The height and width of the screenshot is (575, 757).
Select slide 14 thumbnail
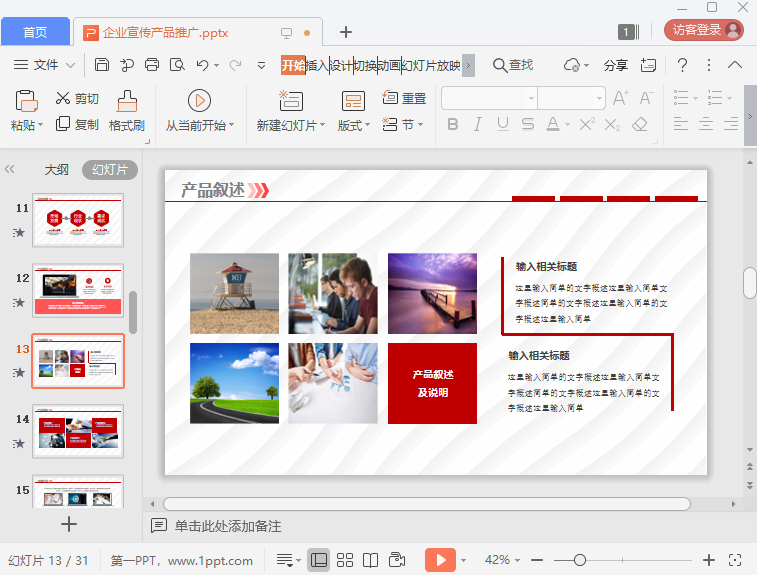tap(78, 431)
